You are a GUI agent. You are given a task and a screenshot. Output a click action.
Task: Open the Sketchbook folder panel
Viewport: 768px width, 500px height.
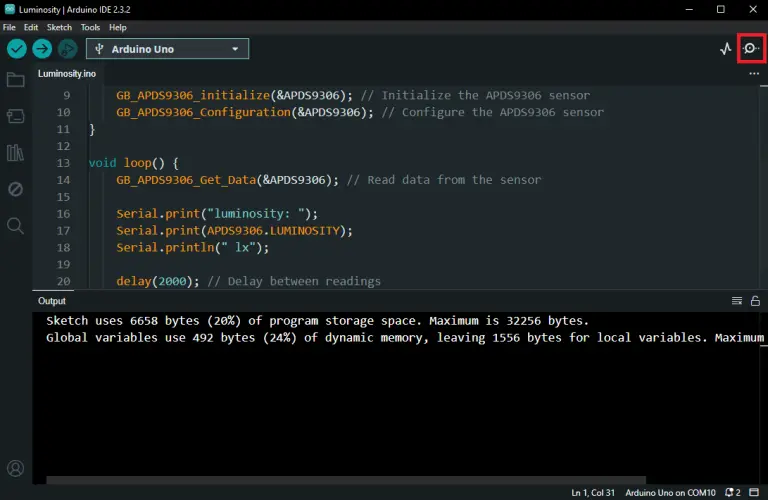coord(16,80)
